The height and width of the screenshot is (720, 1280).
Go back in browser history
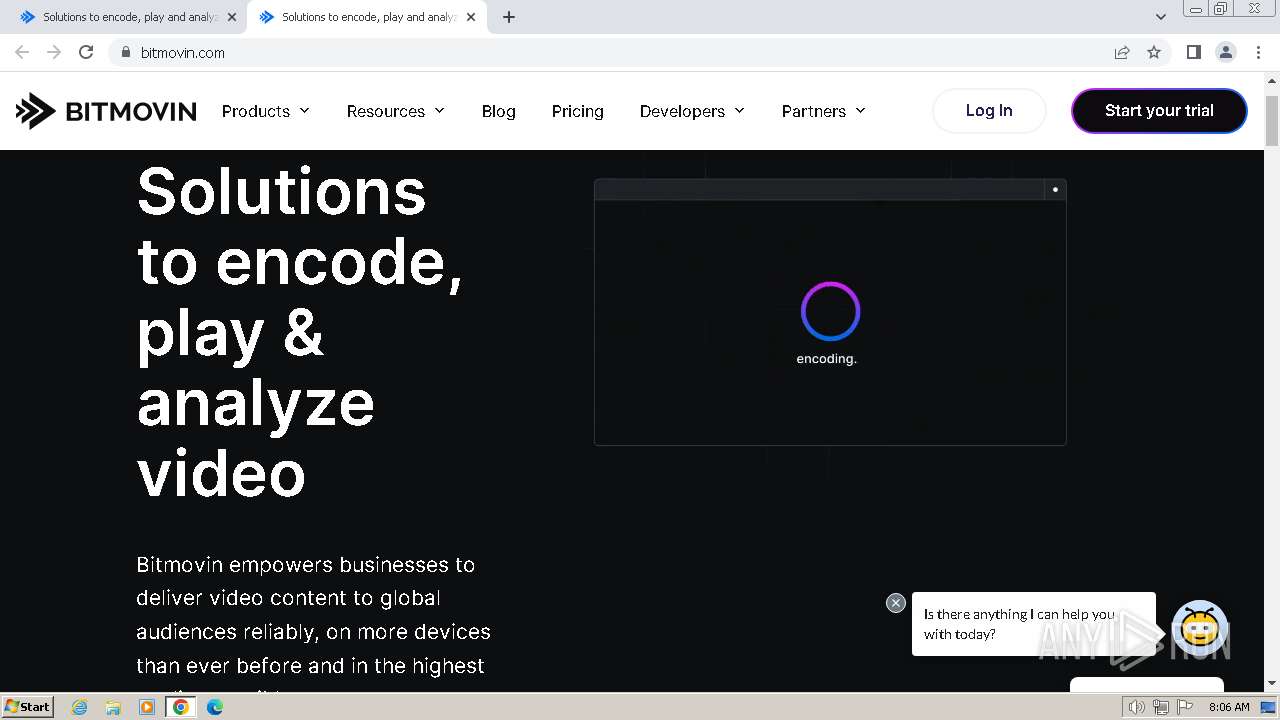pos(22,52)
